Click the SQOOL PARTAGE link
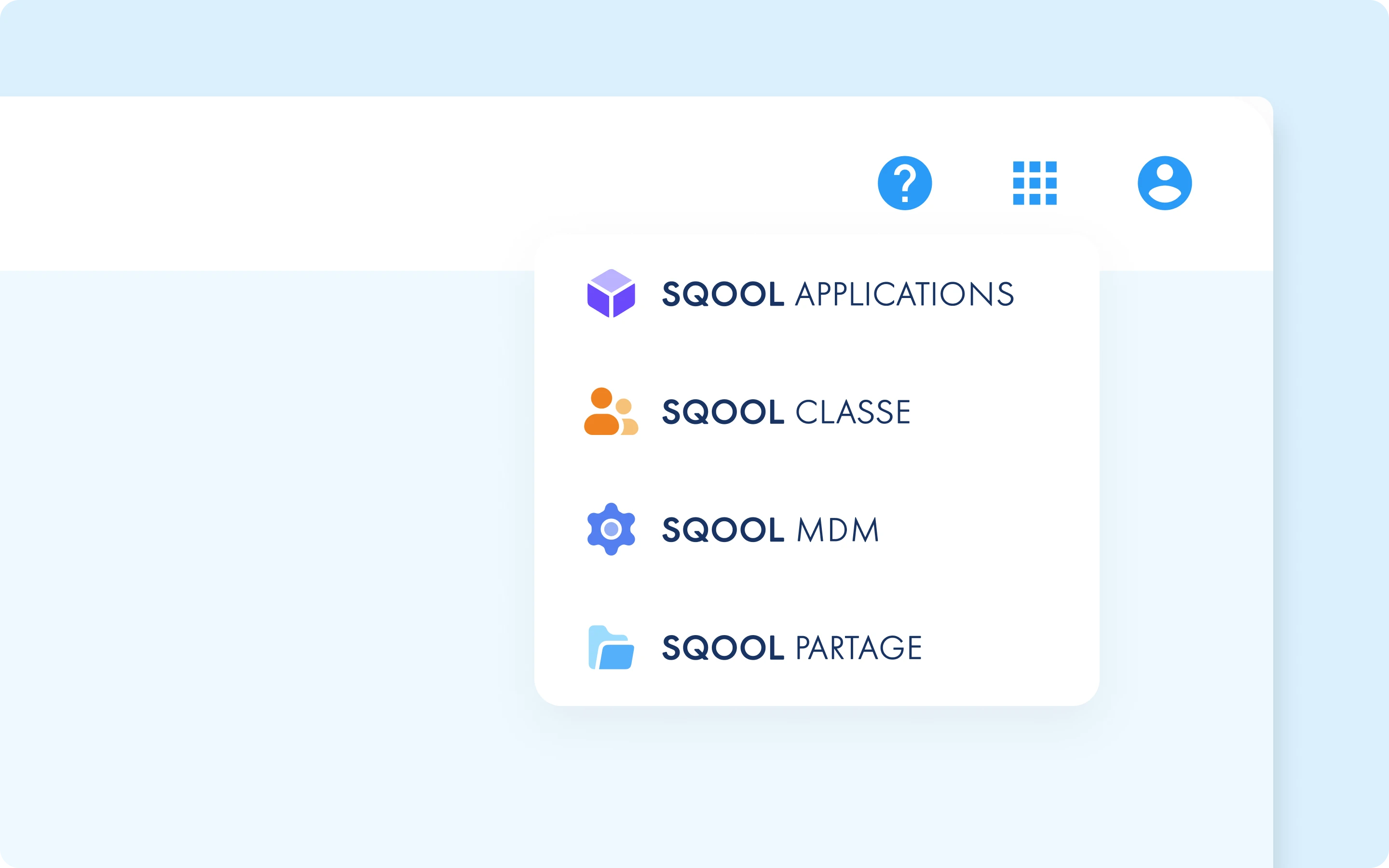1389x868 pixels. point(792,647)
